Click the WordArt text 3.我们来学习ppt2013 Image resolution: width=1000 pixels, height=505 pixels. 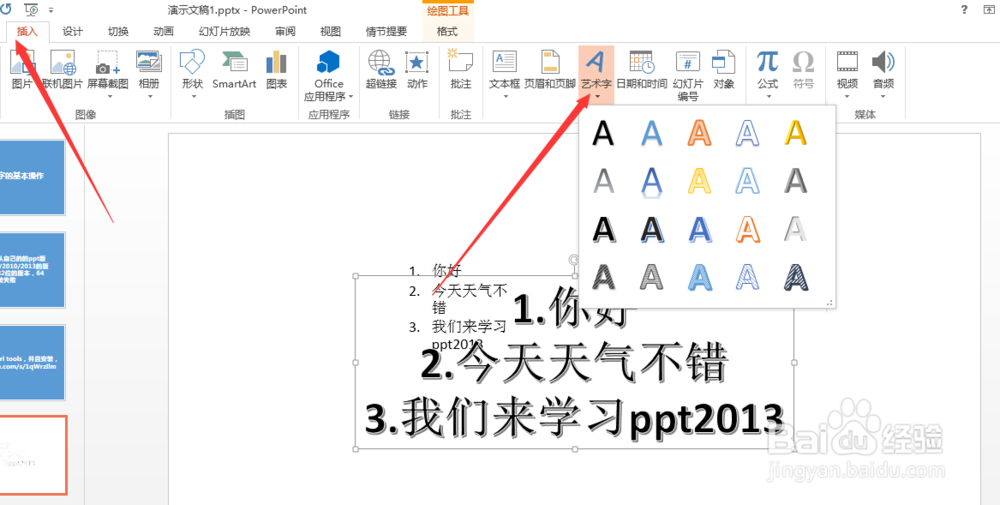click(575, 416)
